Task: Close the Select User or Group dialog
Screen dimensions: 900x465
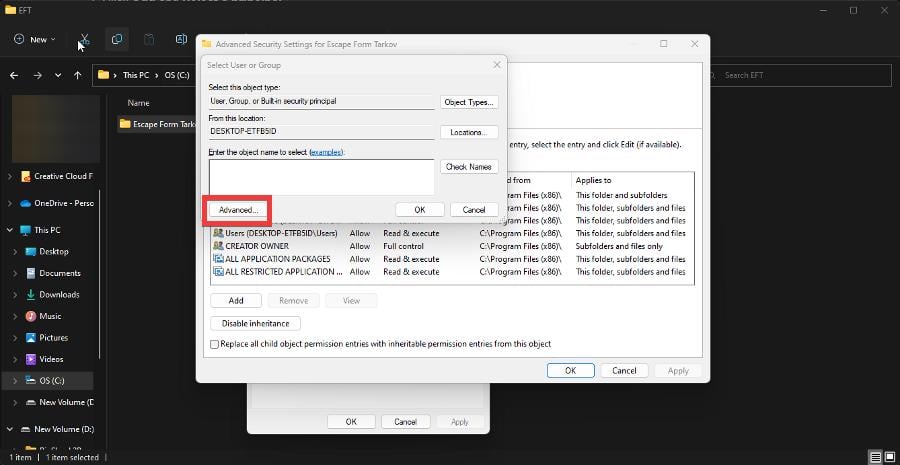Action: 497,65
